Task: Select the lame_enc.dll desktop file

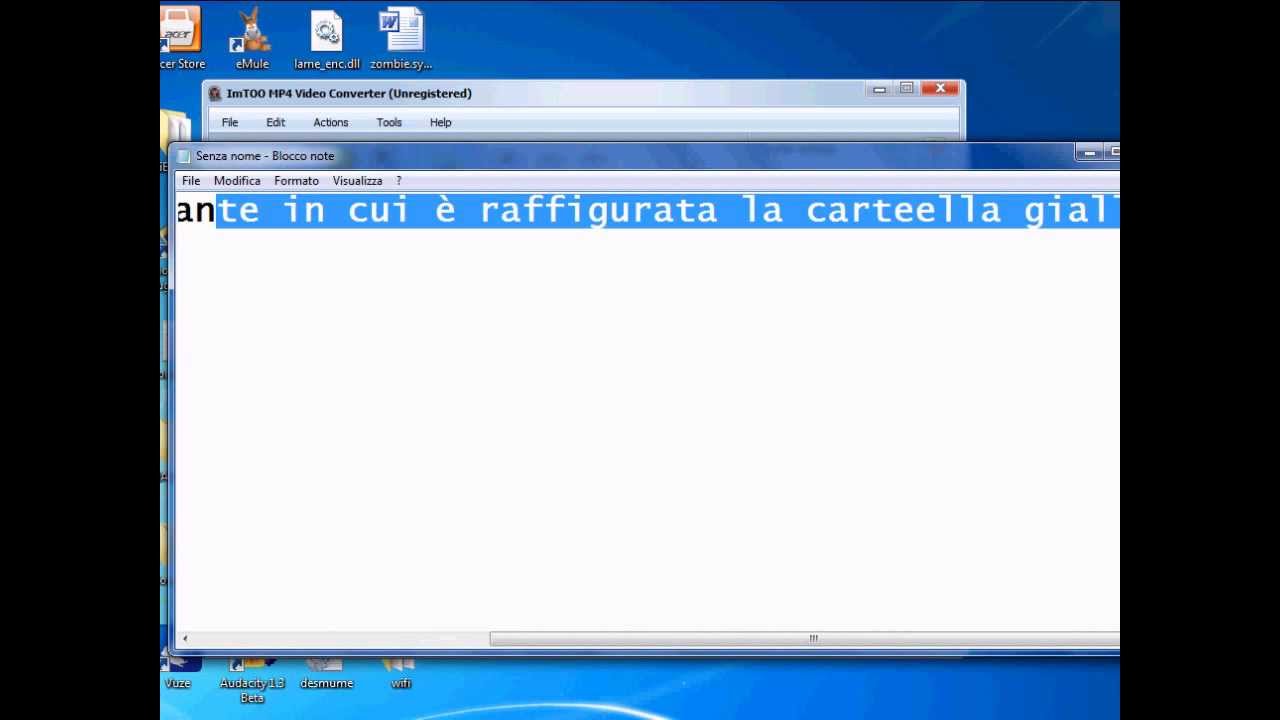Action: click(x=327, y=38)
